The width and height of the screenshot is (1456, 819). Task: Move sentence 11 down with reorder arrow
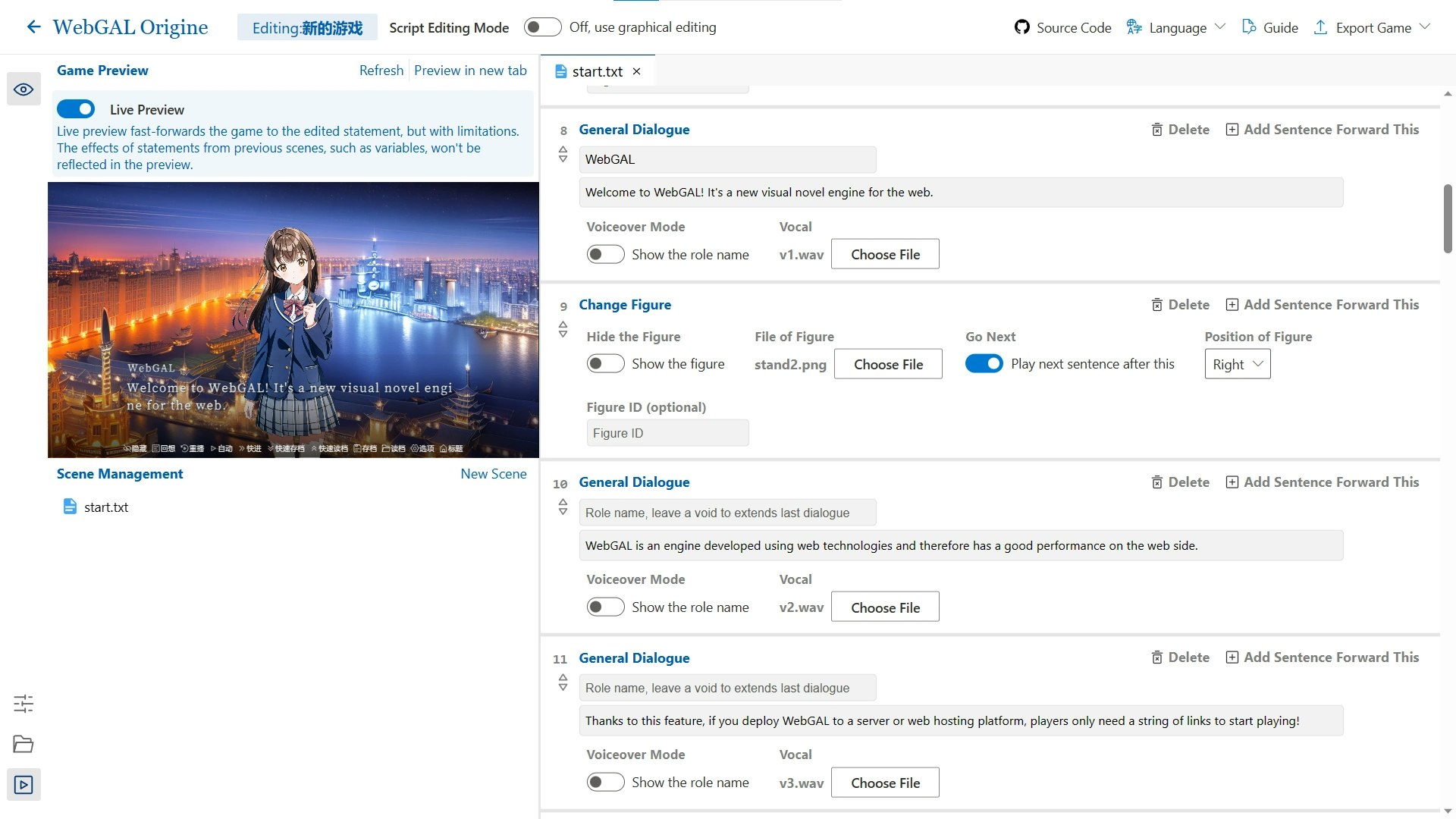563,687
